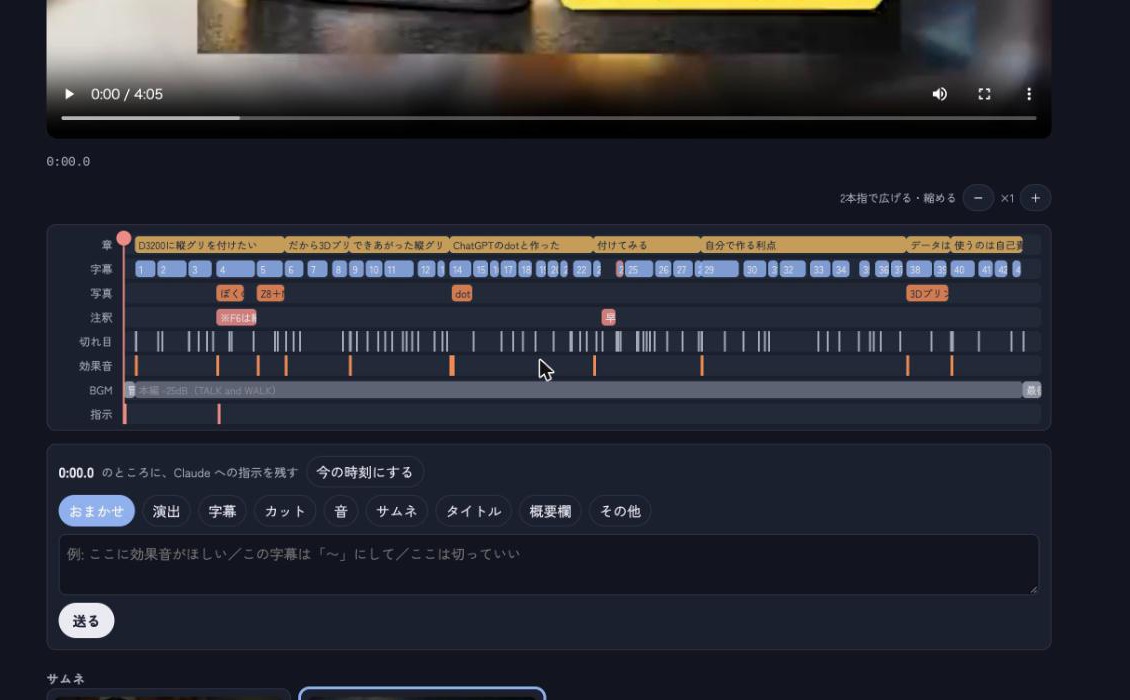Select subtitle block 4 on the 字幕 track
The width and height of the screenshot is (1130, 700).
click(236, 270)
